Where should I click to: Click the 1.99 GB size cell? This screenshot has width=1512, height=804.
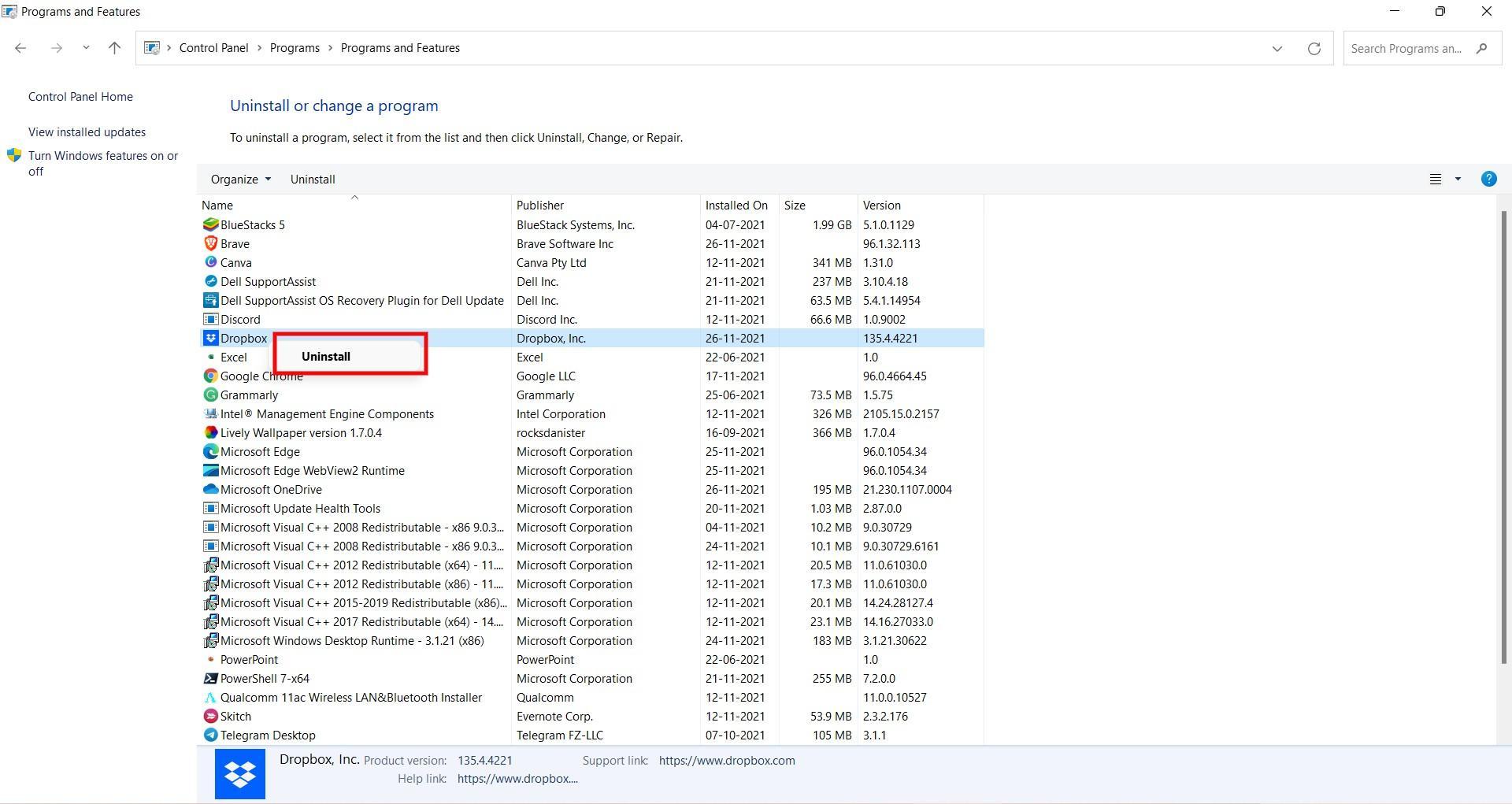coord(832,225)
